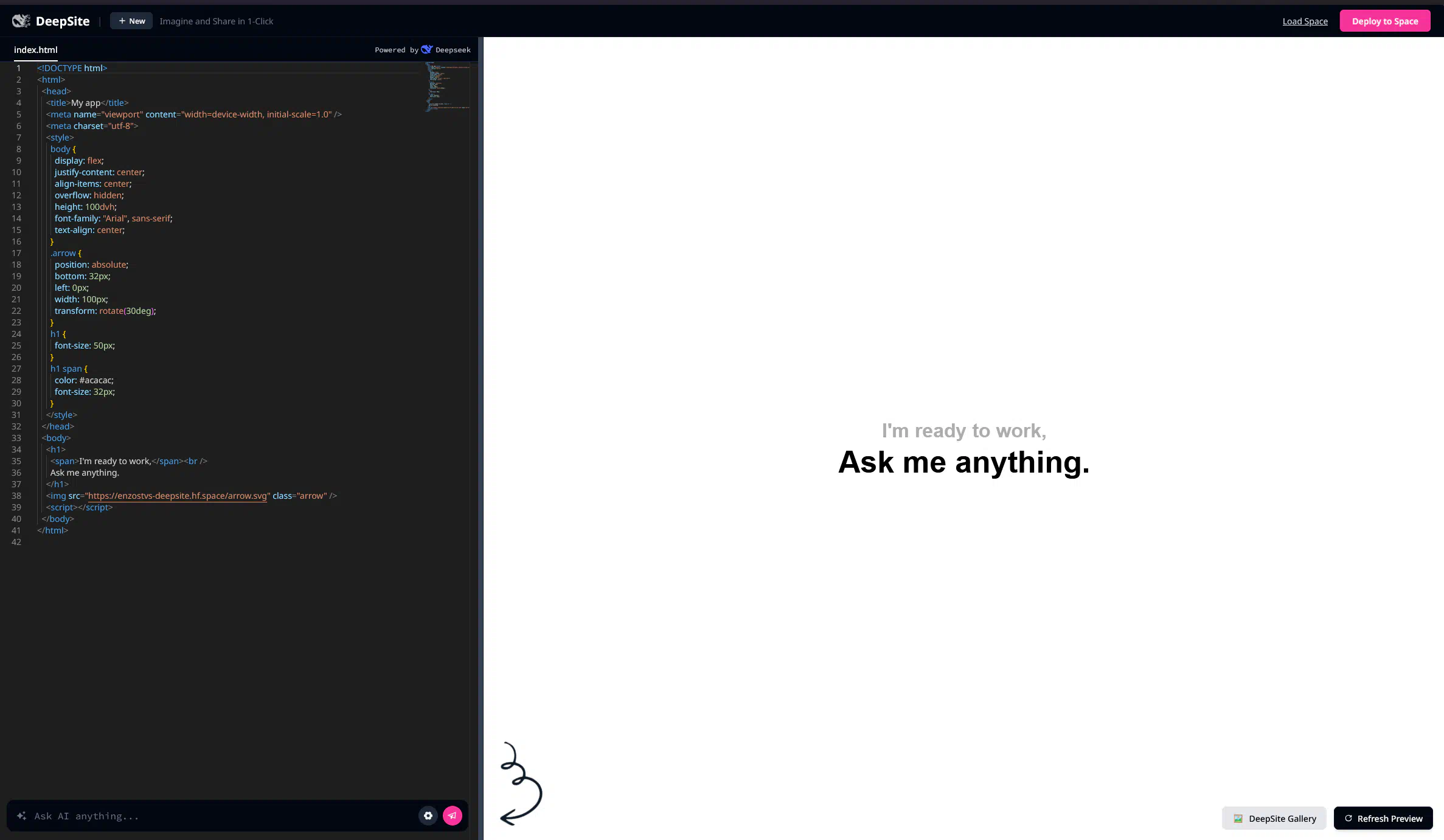The width and height of the screenshot is (1444, 840).
Task: Click the DOCTYPE html line in editor
Action: (72, 68)
